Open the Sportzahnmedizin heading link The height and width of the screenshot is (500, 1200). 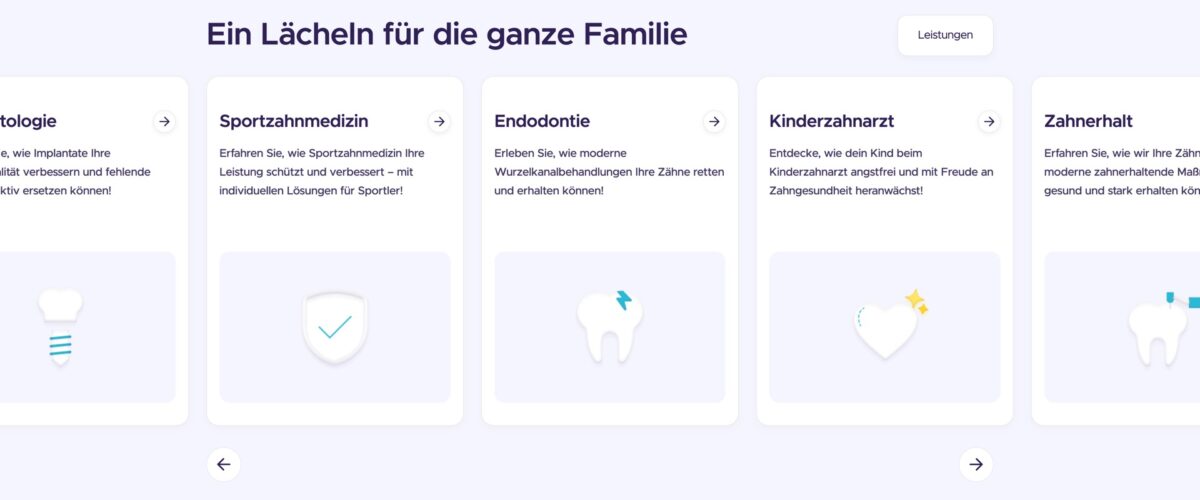[294, 121]
